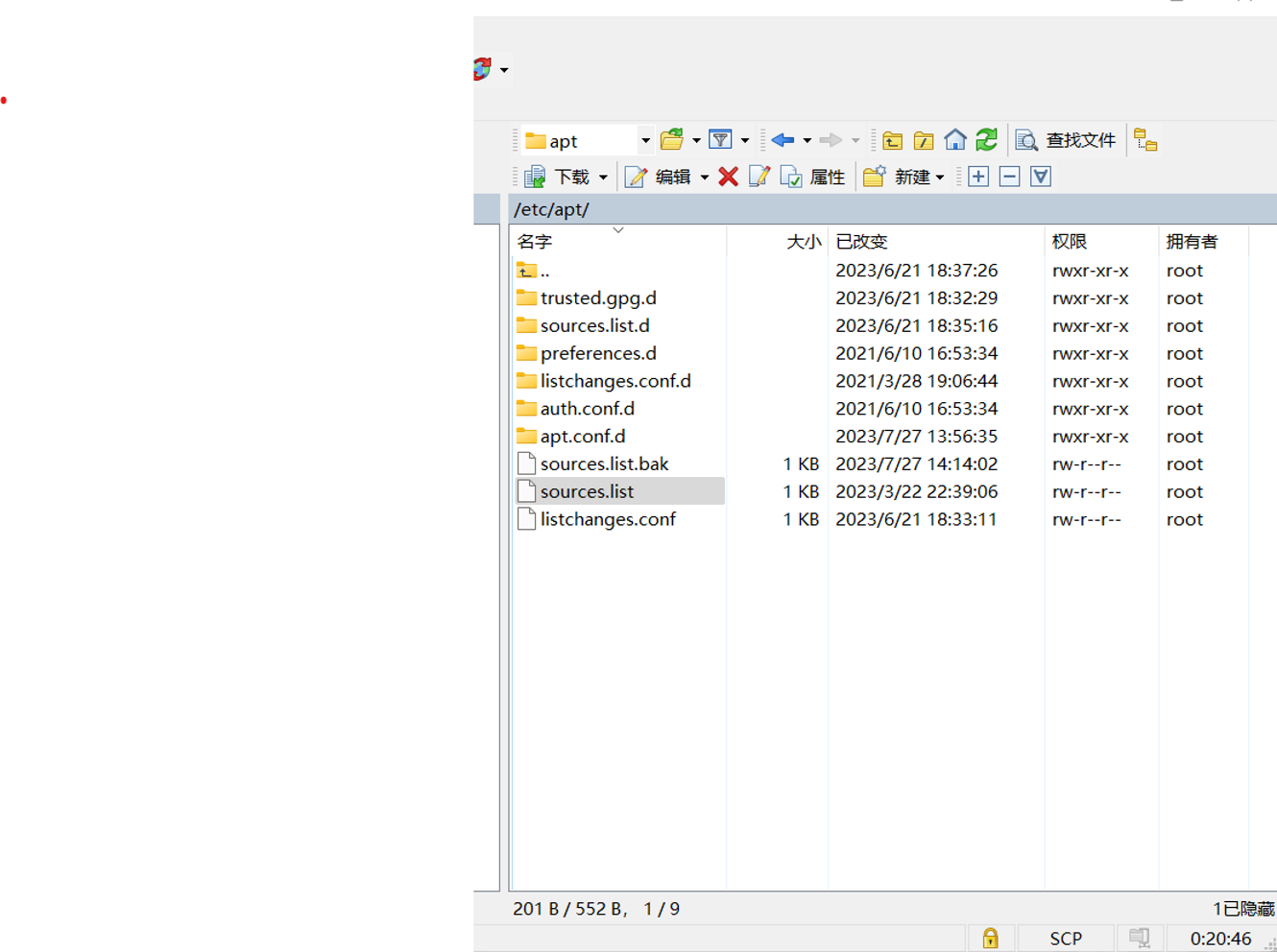This screenshot has width=1277, height=952.
Task: Show the directory tree icon
Action: click(x=1145, y=140)
